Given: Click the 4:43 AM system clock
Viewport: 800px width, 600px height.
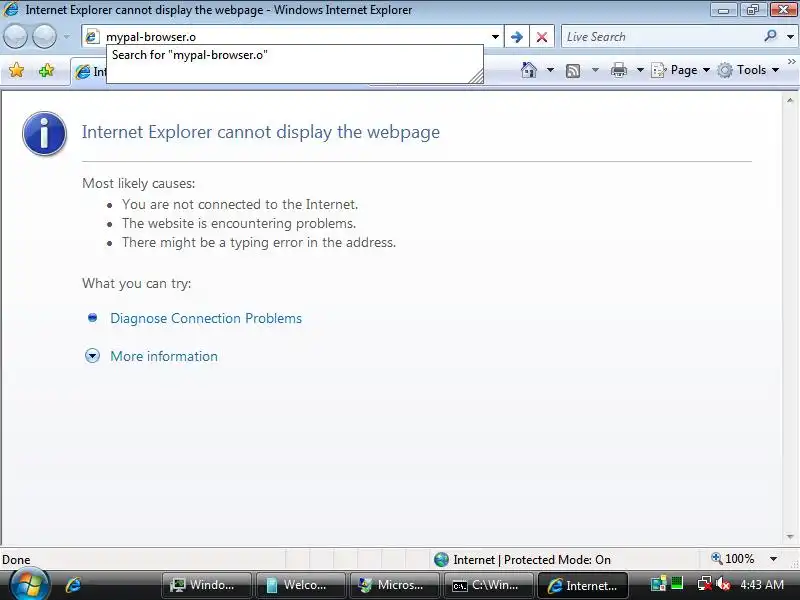Looking at the screenshot, I should coord(762,585).
